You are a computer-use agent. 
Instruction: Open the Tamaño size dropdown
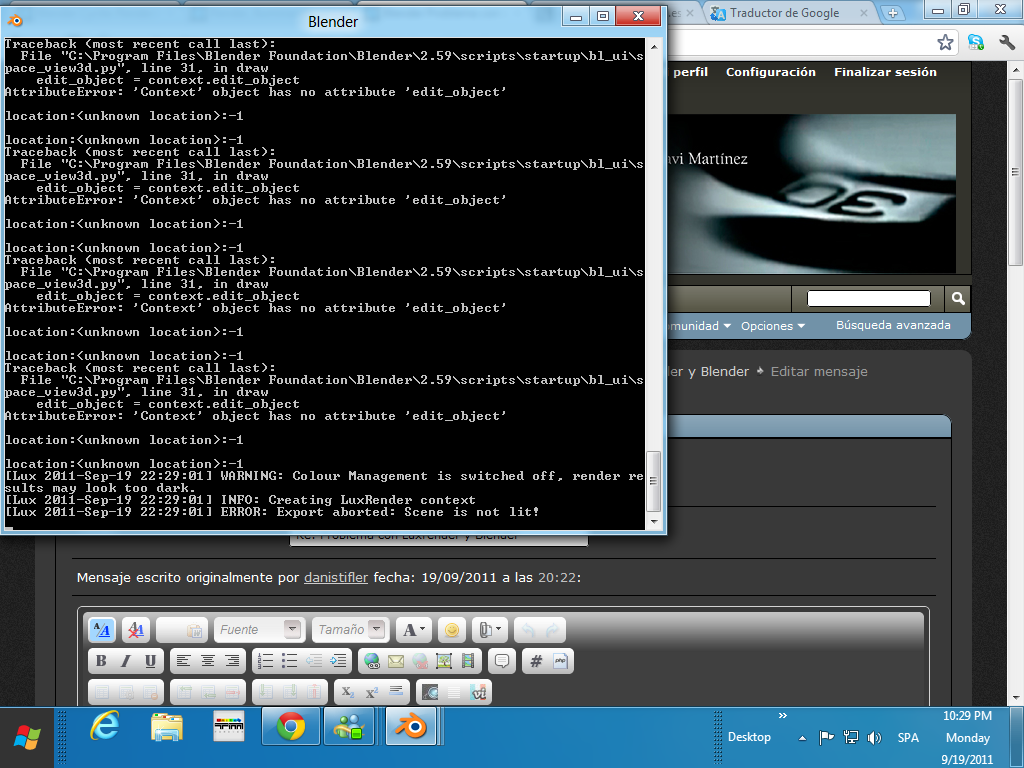pos(351,630)
